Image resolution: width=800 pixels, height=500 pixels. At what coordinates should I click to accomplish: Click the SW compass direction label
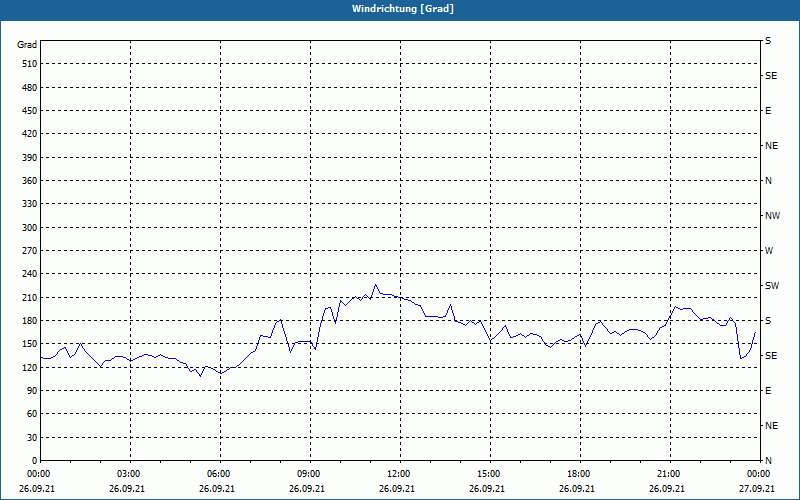pyautogui.click(x=772, y=286)
